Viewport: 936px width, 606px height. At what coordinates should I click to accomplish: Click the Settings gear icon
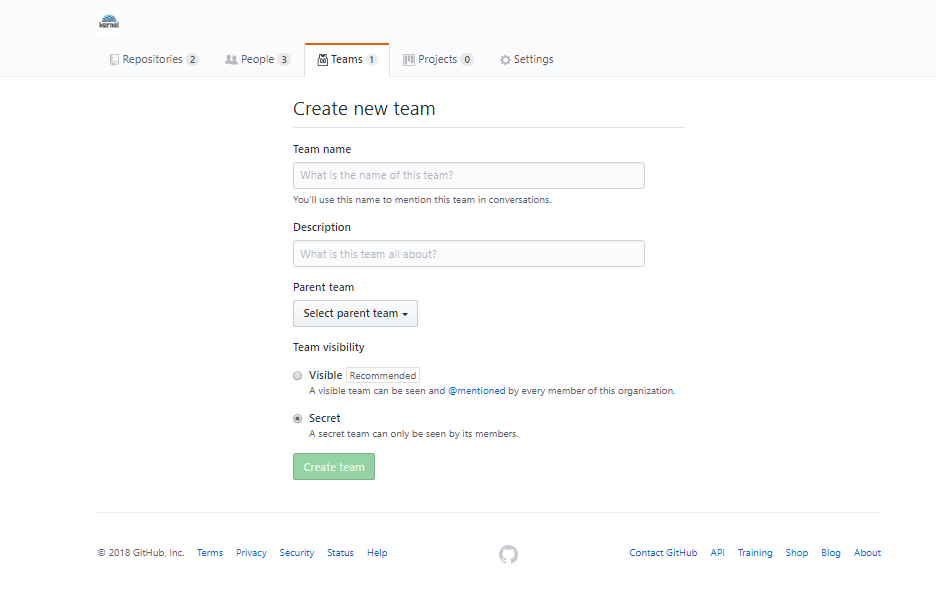coord(505,60)
